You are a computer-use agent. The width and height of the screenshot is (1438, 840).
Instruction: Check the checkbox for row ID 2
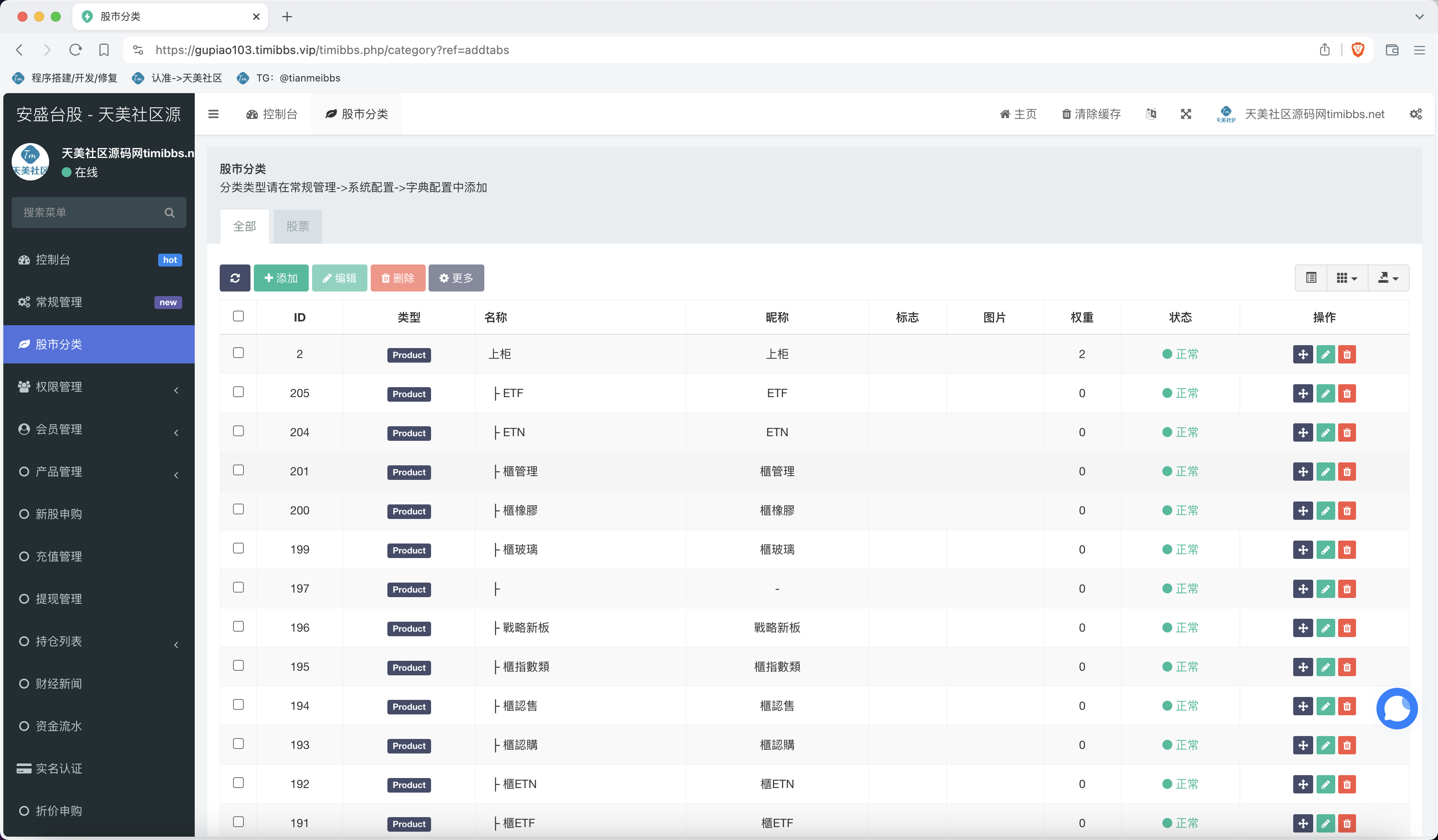coord(238,353)
